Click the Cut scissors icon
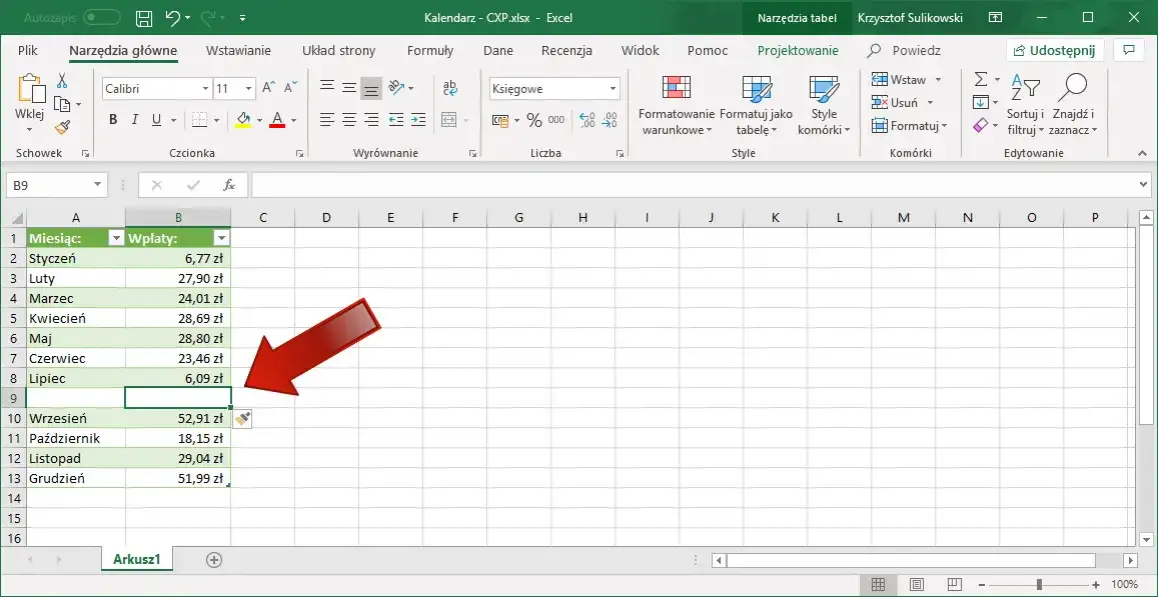 (62, 81)
